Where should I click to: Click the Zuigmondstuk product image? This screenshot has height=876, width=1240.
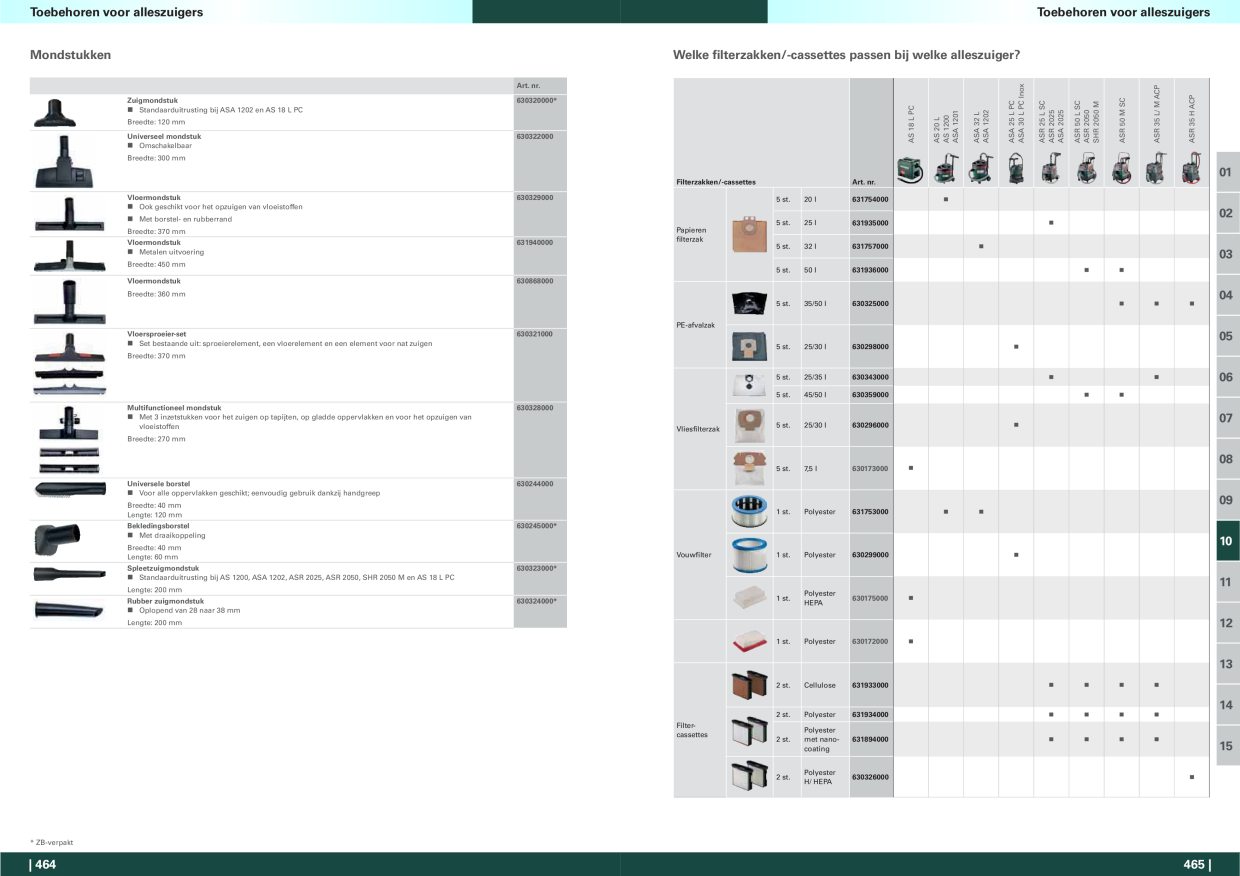tap(55, 112)
